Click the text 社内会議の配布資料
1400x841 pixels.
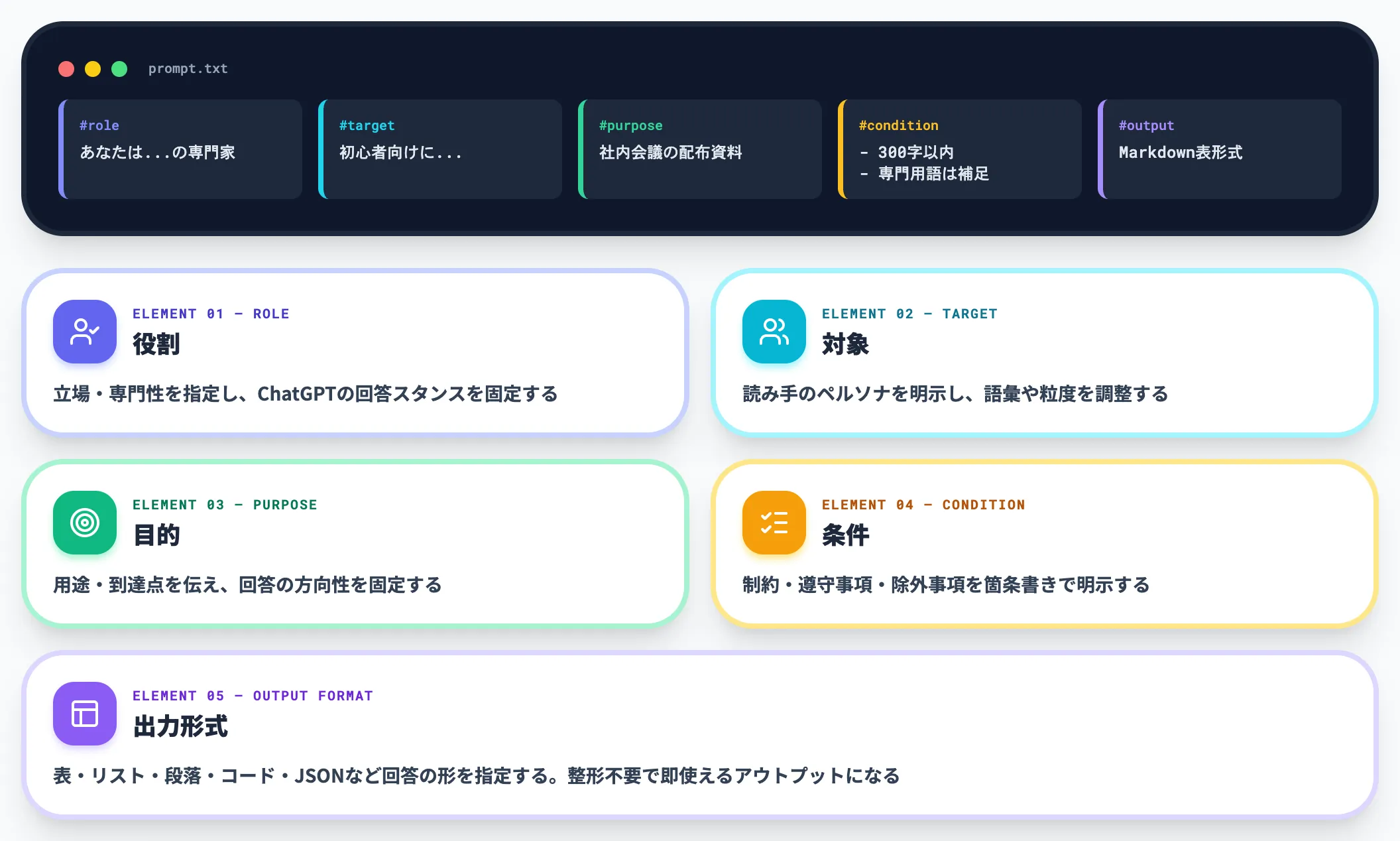(671, 153)
